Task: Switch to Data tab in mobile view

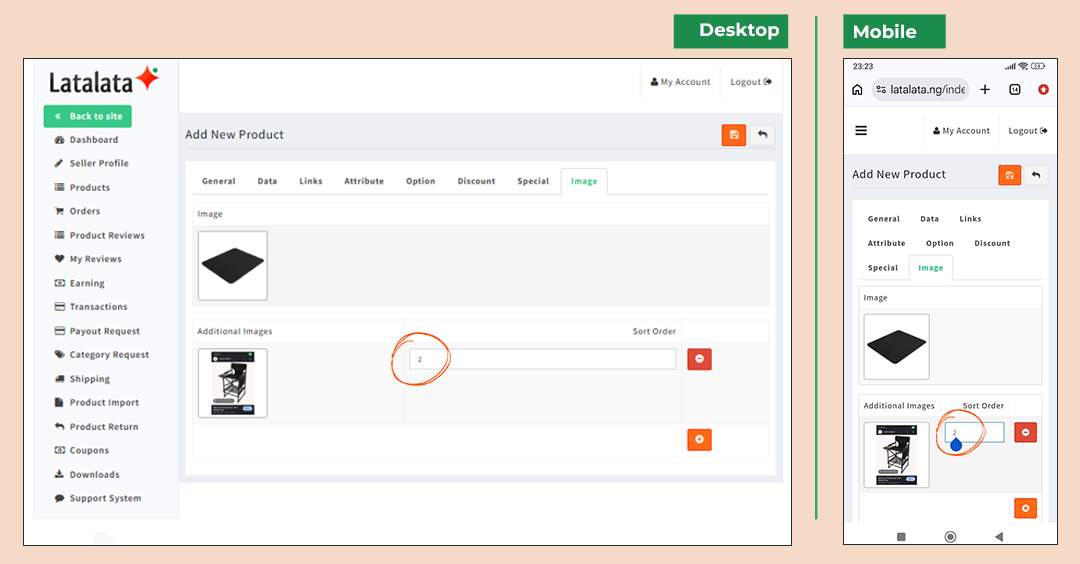Action: point(929,219)
